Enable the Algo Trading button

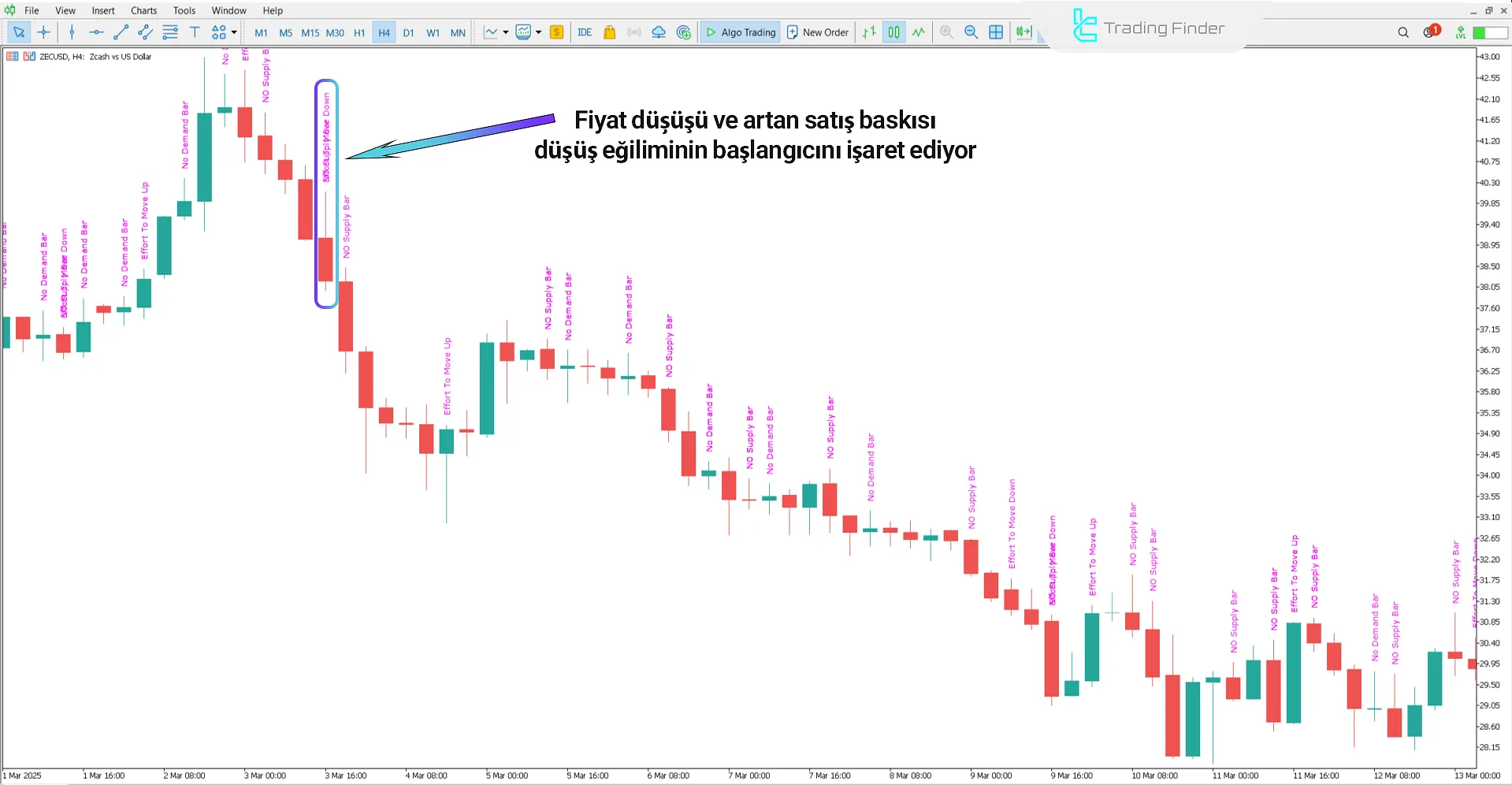tap(740, 32)
